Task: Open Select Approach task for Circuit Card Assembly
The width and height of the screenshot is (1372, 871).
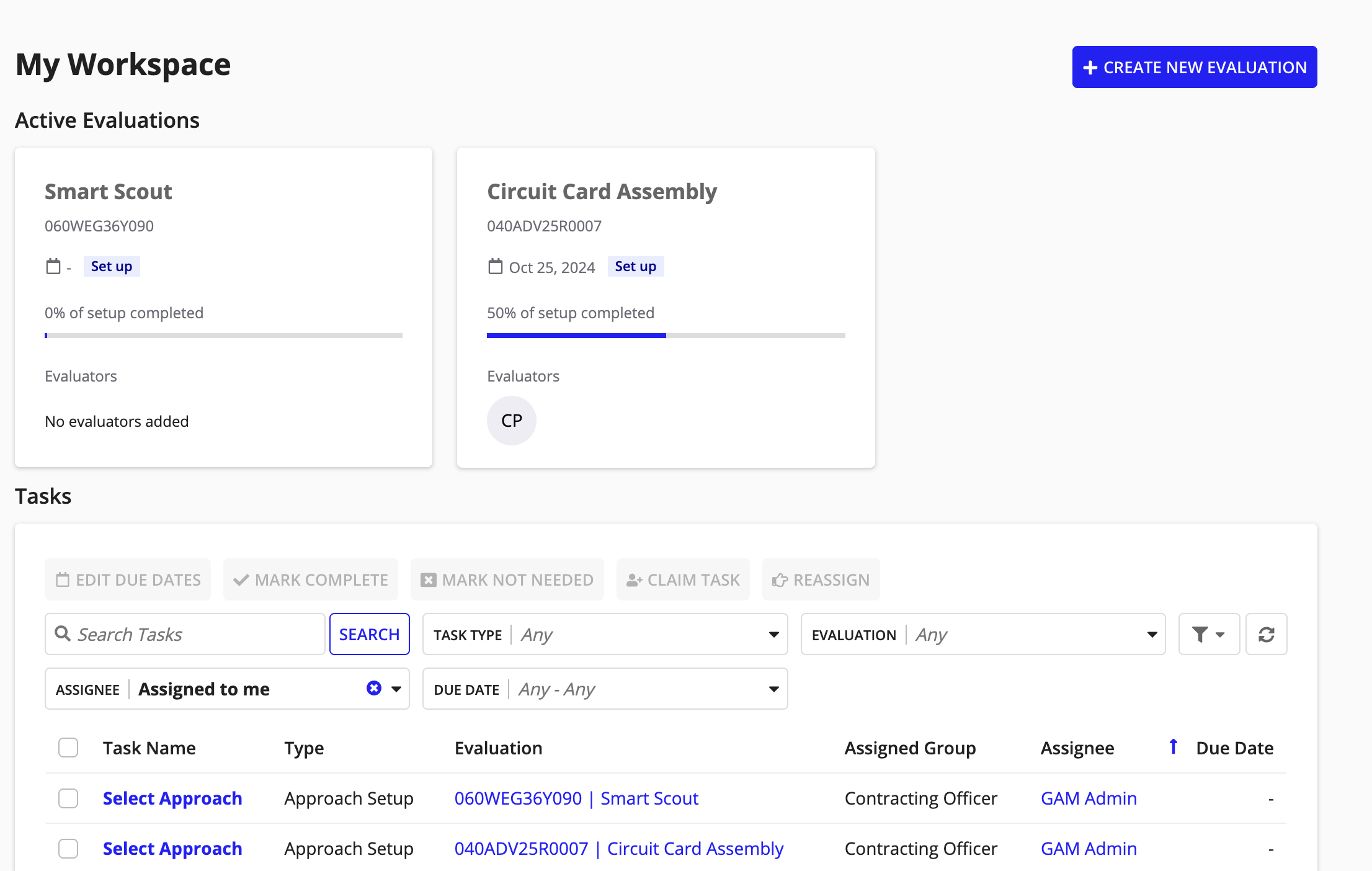Action: click(172, 849)
